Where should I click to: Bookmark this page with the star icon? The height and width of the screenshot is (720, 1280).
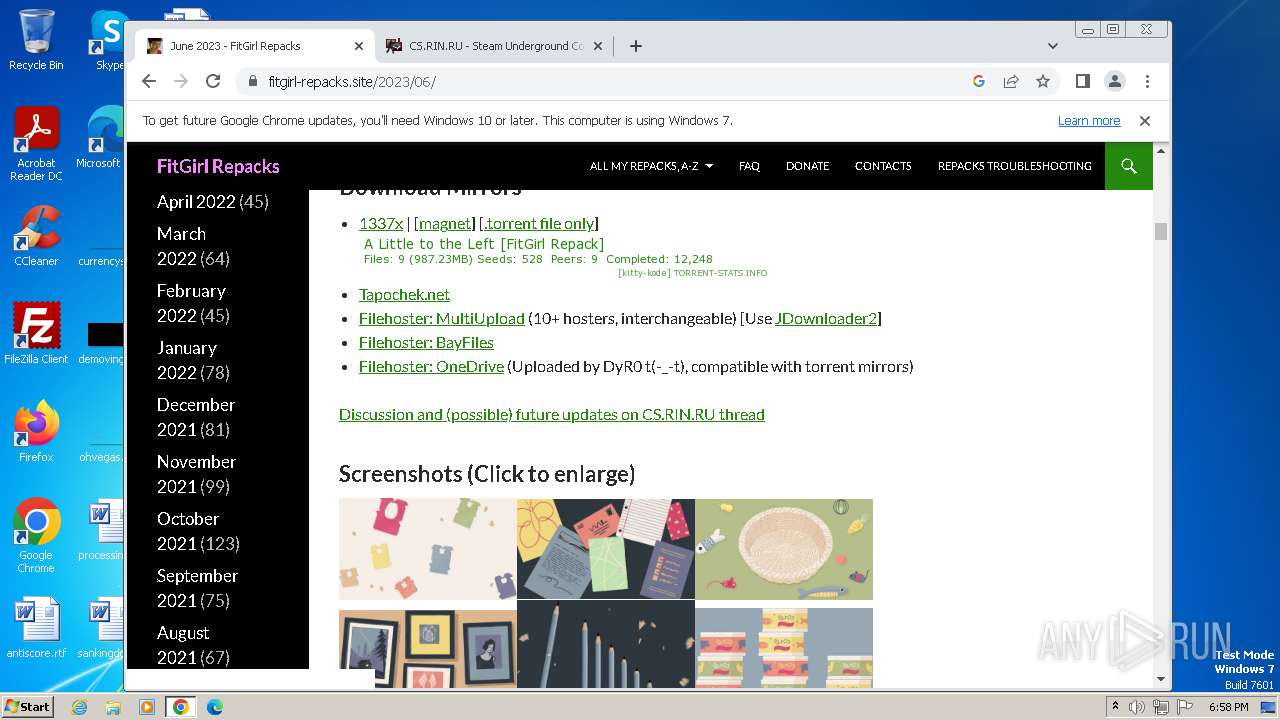coord(1043,81)
